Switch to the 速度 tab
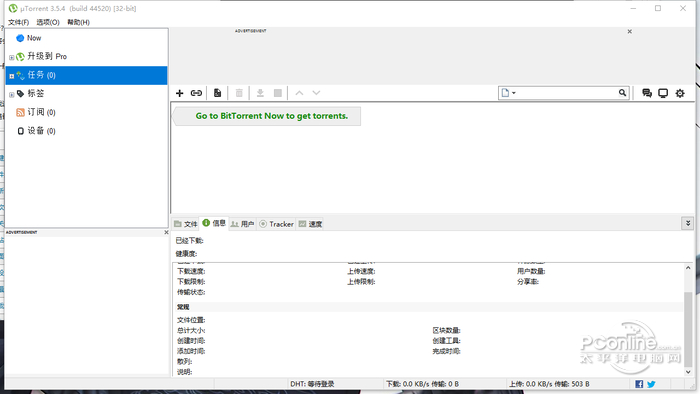700x394 pixels. pyautogui.click(x=310, y=224)
